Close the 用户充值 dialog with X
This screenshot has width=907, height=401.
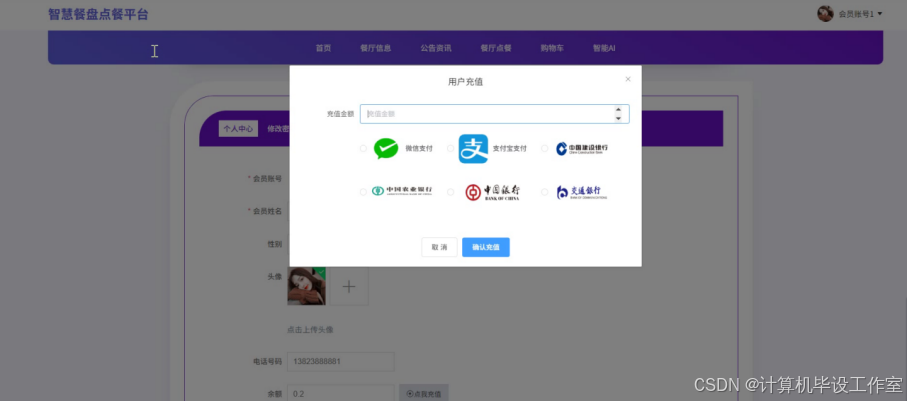(628, 79)
